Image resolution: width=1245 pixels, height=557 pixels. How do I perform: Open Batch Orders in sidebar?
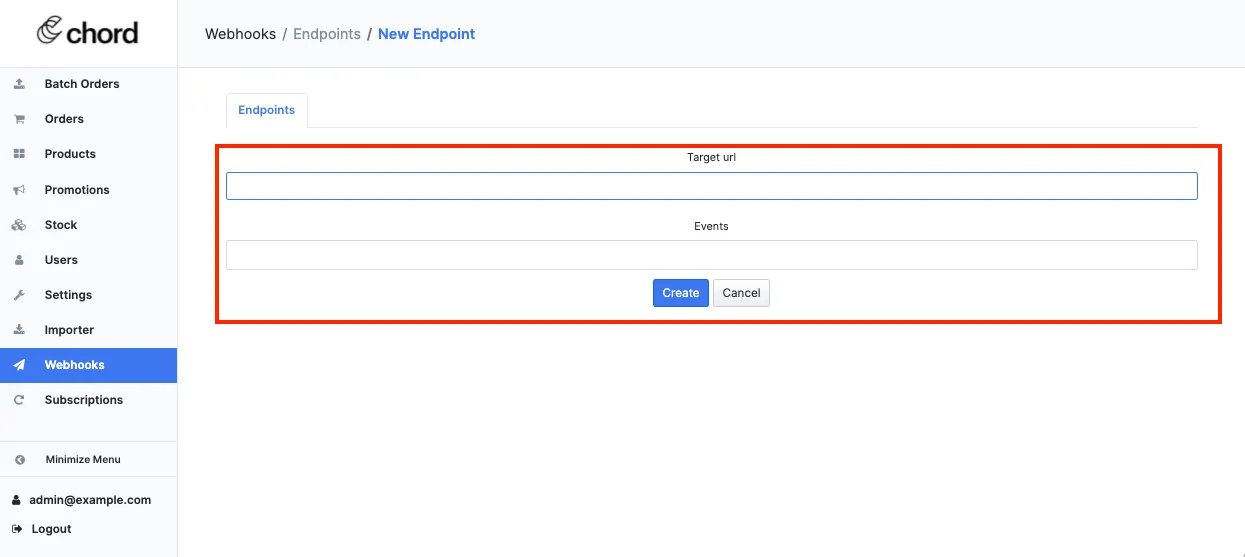(x=88, y=84)
